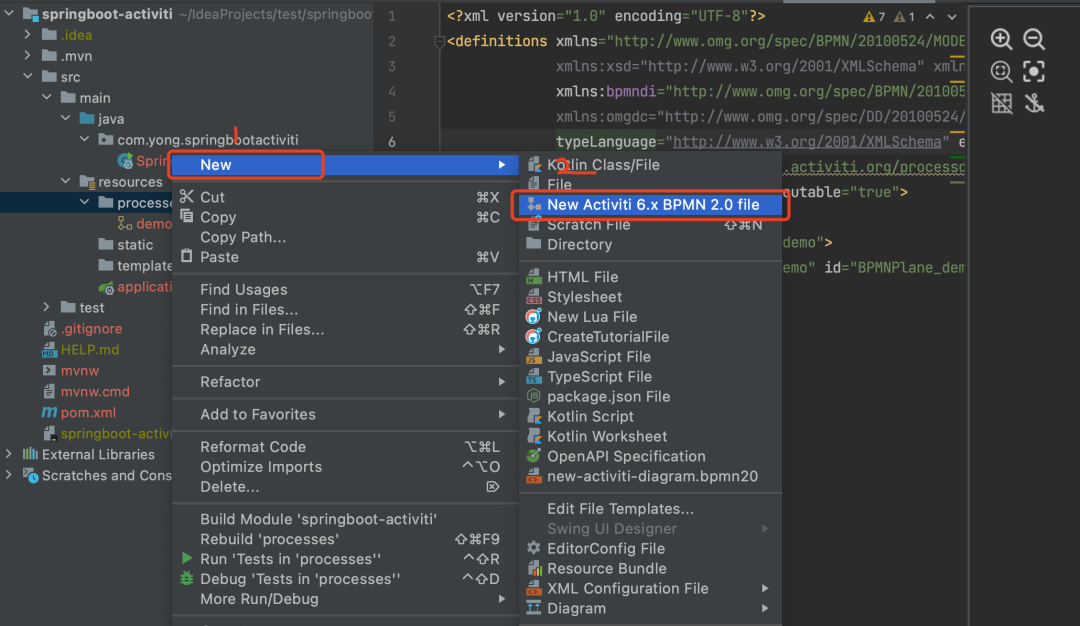Jump to next highlighted error arrow
Viewport: 1080px width, 626px height.
click(x=952, y=17)
